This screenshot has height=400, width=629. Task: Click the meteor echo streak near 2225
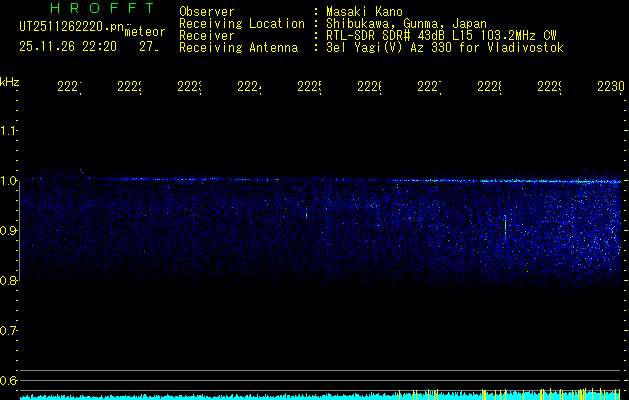[306, 212]
